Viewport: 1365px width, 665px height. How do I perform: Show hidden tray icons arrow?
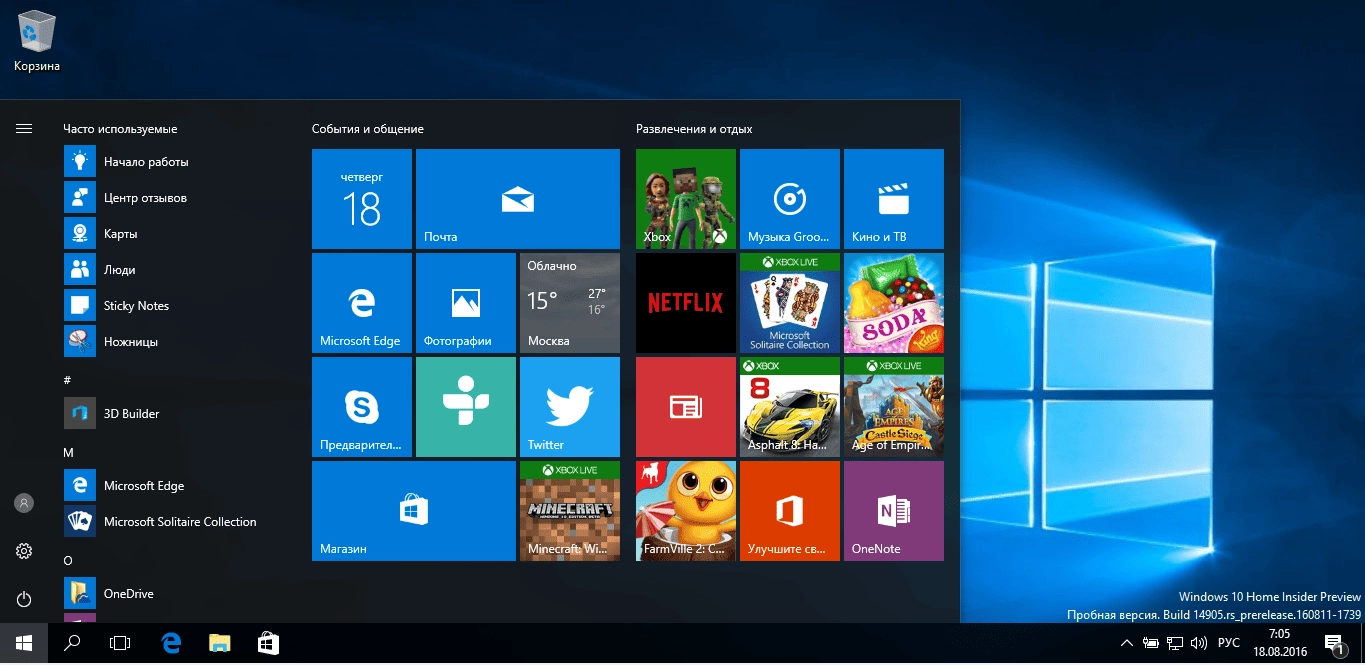click(x=1127, y=643)
